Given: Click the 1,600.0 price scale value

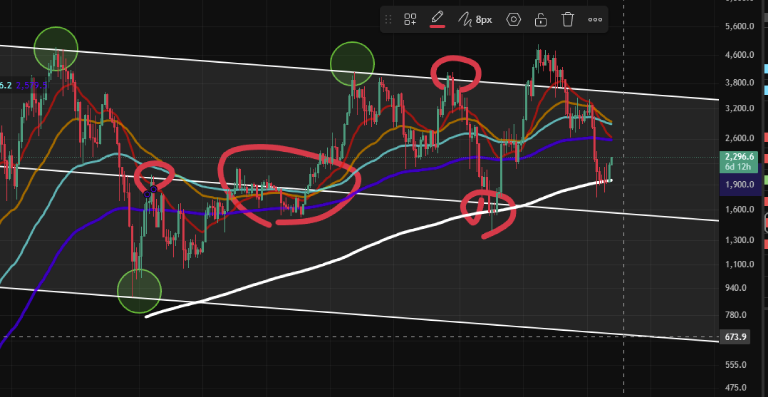Looking at the screenshot, I should click(739, 210).
